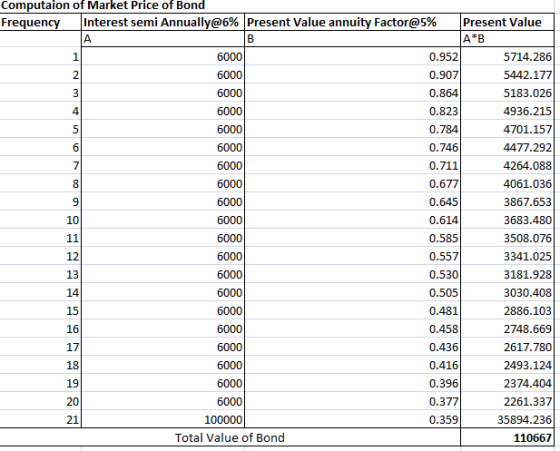Select the present value cell 3867.653
The height and width of the screenshot is (451, 560).
(508, 202)
